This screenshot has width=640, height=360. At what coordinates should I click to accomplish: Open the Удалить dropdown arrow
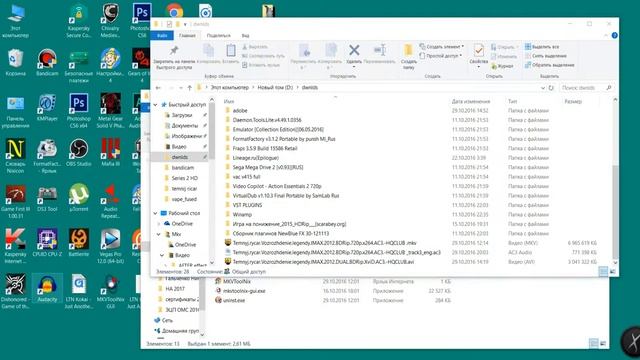pyautogui.click(x=354, y=67)
